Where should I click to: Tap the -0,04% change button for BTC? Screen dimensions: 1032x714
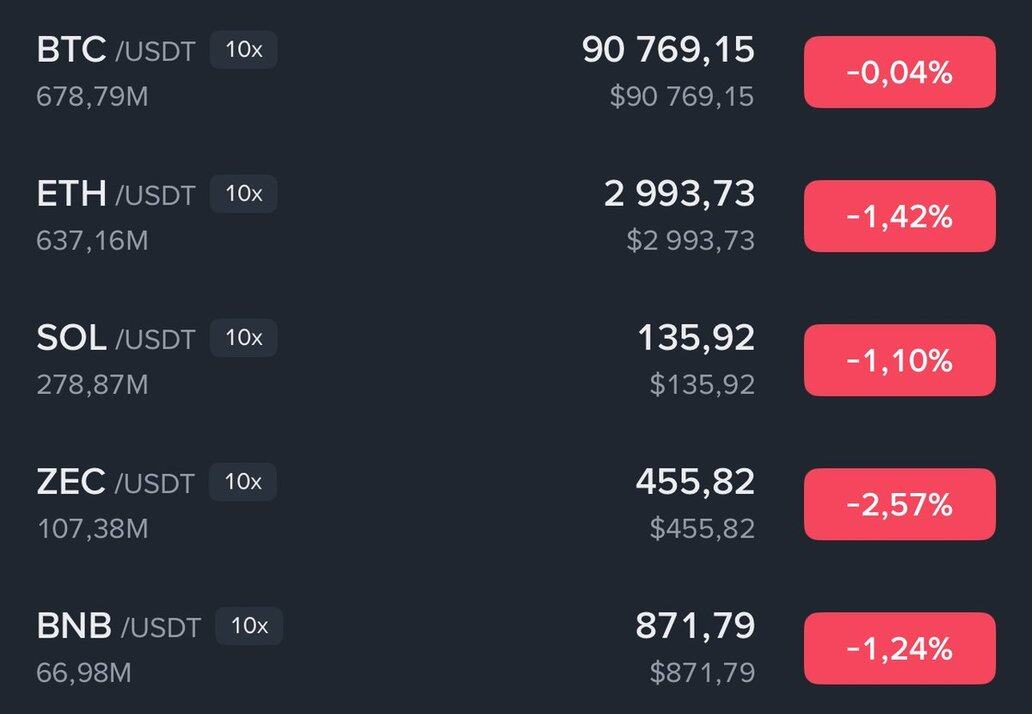tap(899, 72)
